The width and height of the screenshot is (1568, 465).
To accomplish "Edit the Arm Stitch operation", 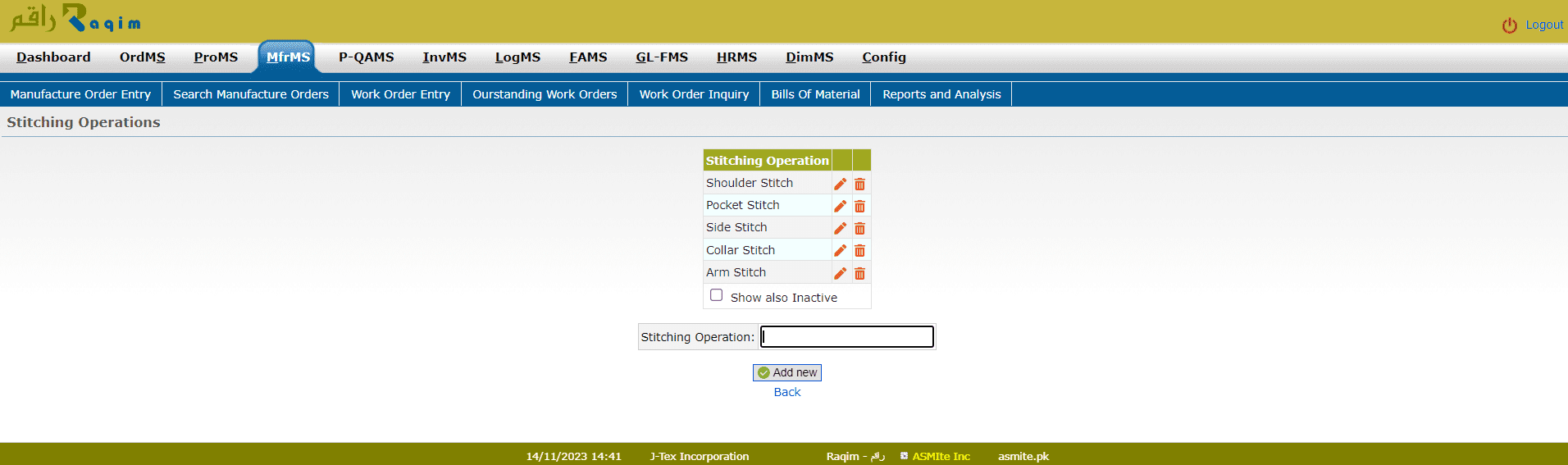I will pyautogui.click(x=840, y=273).
